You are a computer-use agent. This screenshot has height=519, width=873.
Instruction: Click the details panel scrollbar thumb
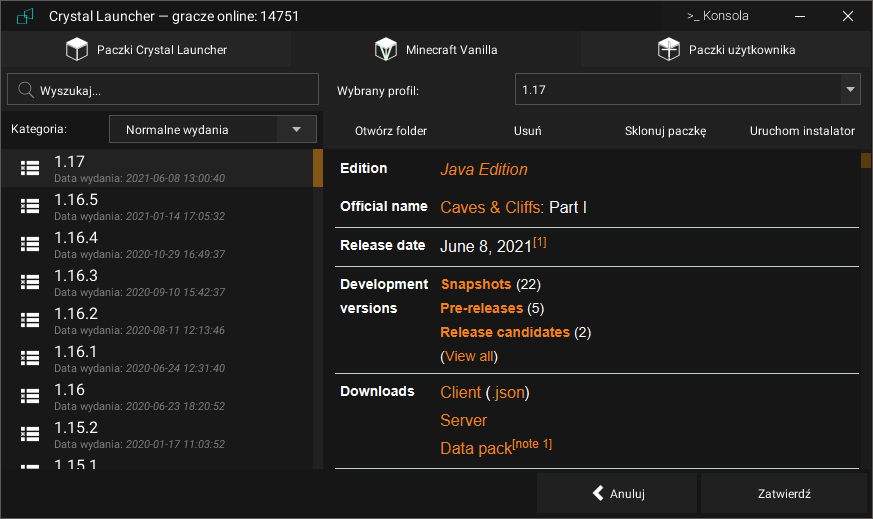866,160
